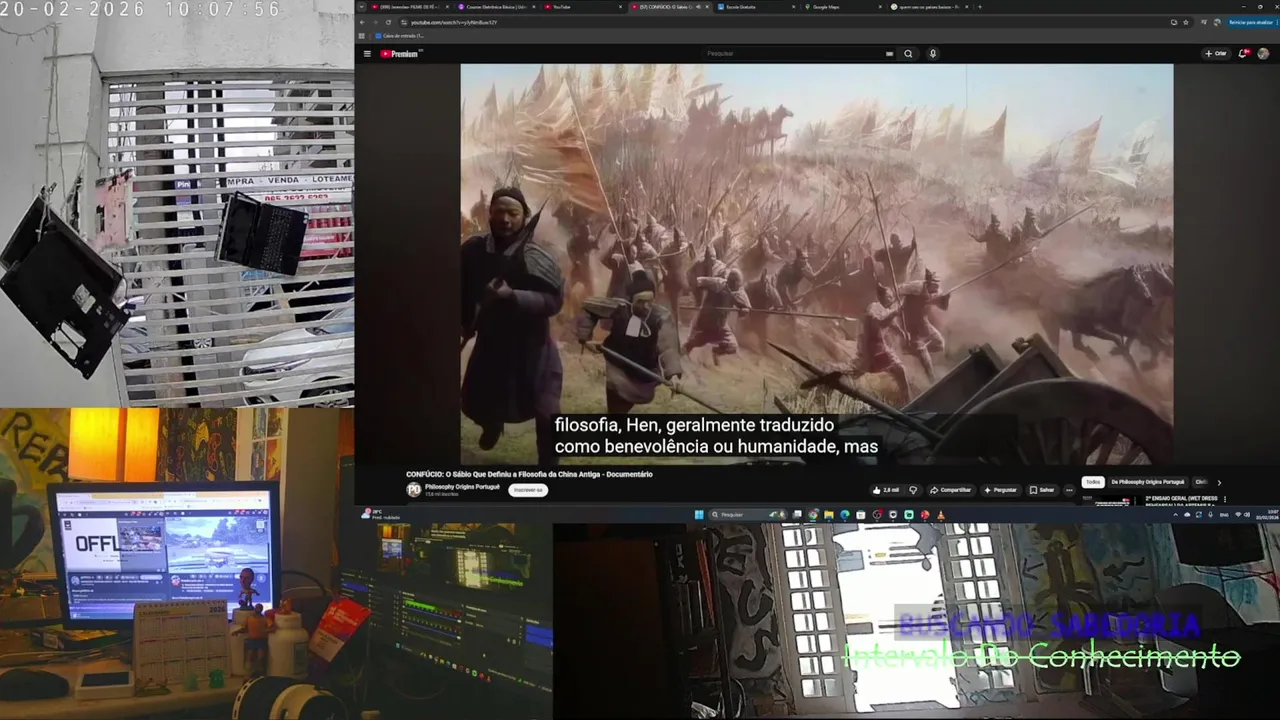
Task: Click the Criar (create) button
Action: coord(1216,54)
